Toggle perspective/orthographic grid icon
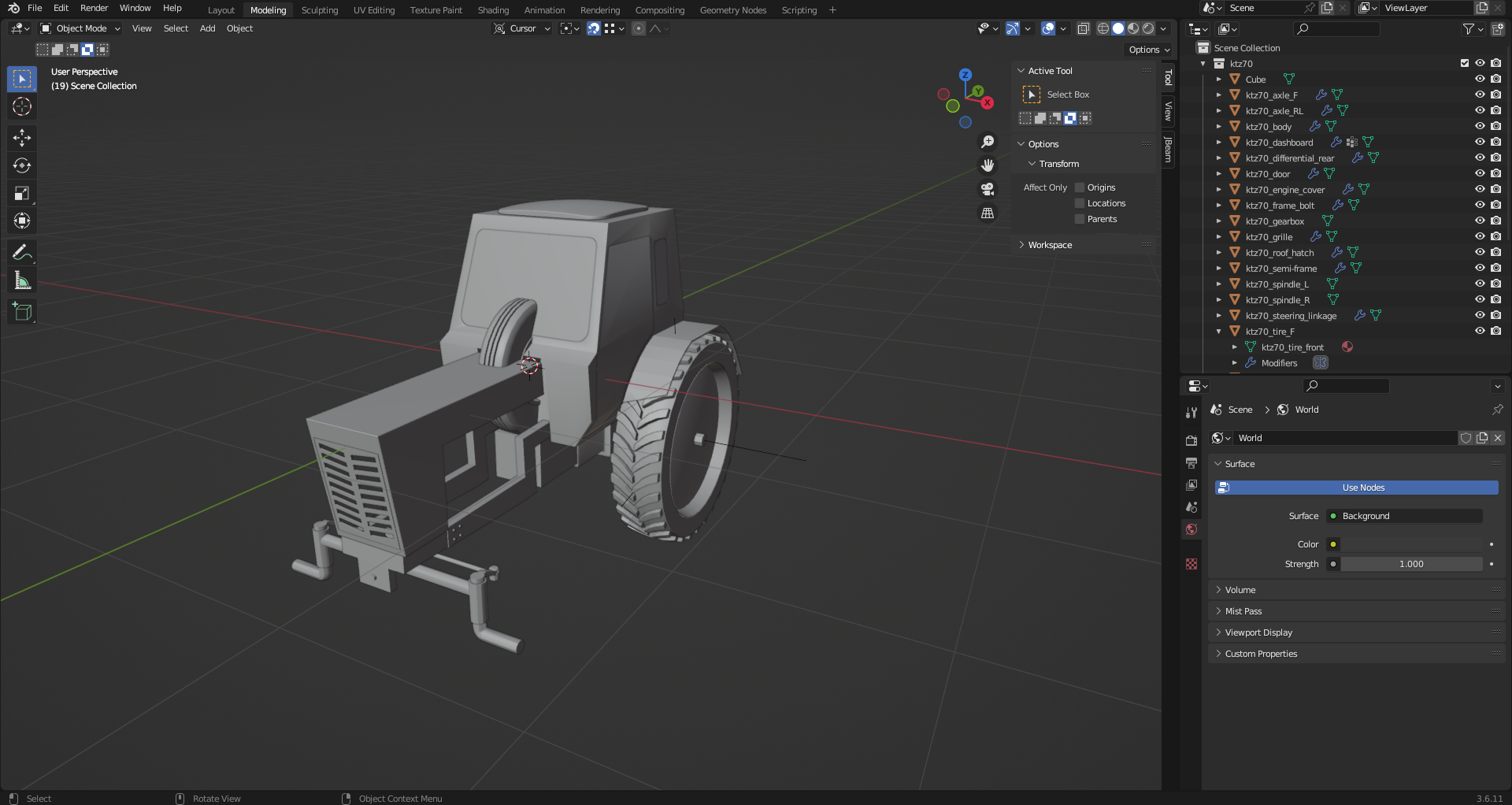This screenshot has width=1512, height=805. [988, 213]
